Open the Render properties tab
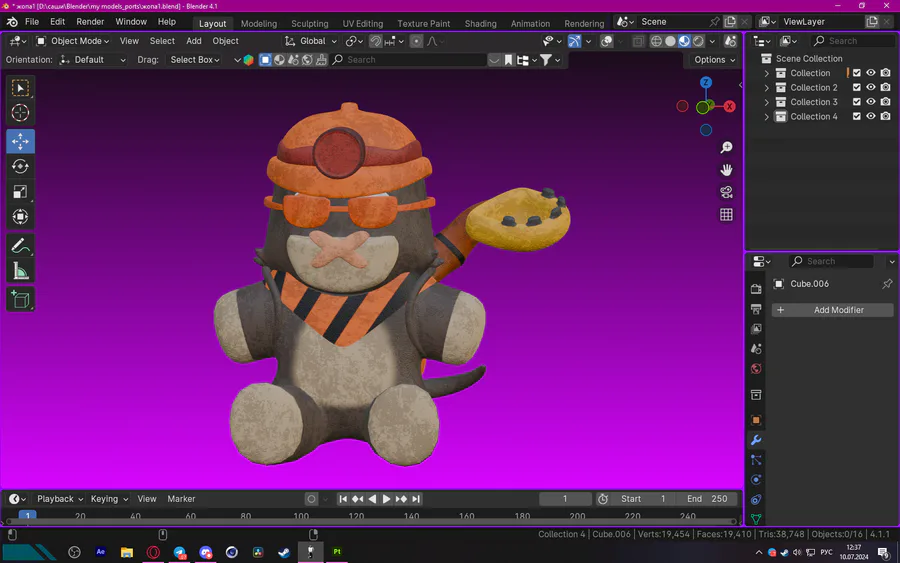900x563 pixels. click(756, 289)
